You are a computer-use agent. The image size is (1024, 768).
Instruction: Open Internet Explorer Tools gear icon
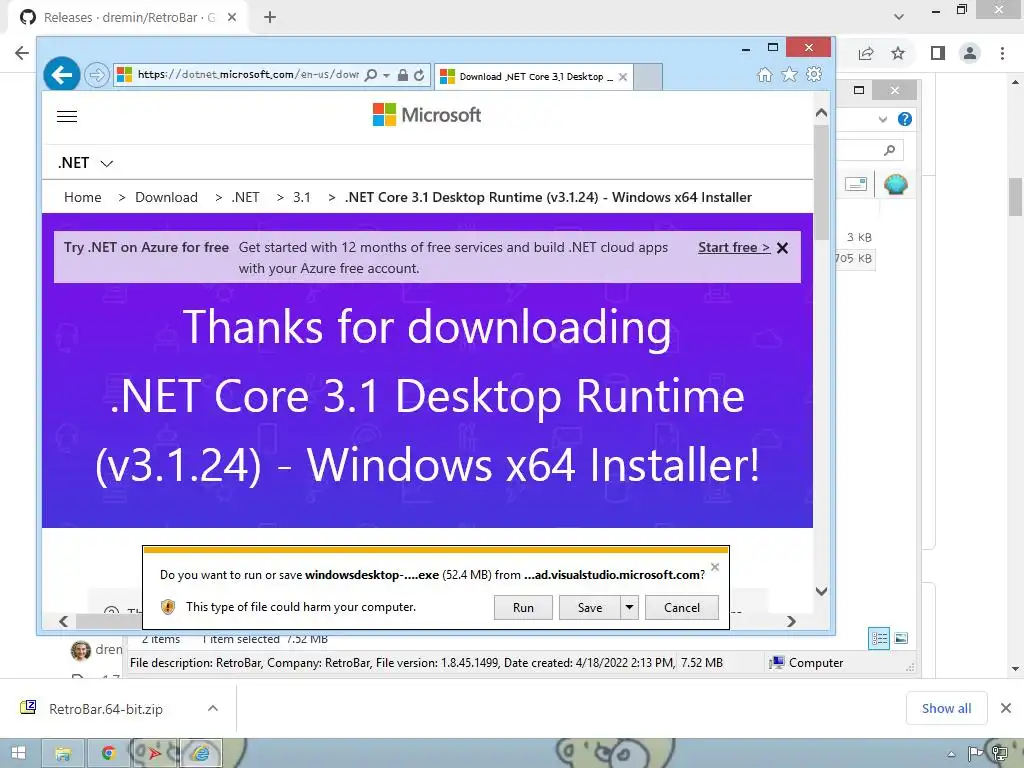(814, 74)
